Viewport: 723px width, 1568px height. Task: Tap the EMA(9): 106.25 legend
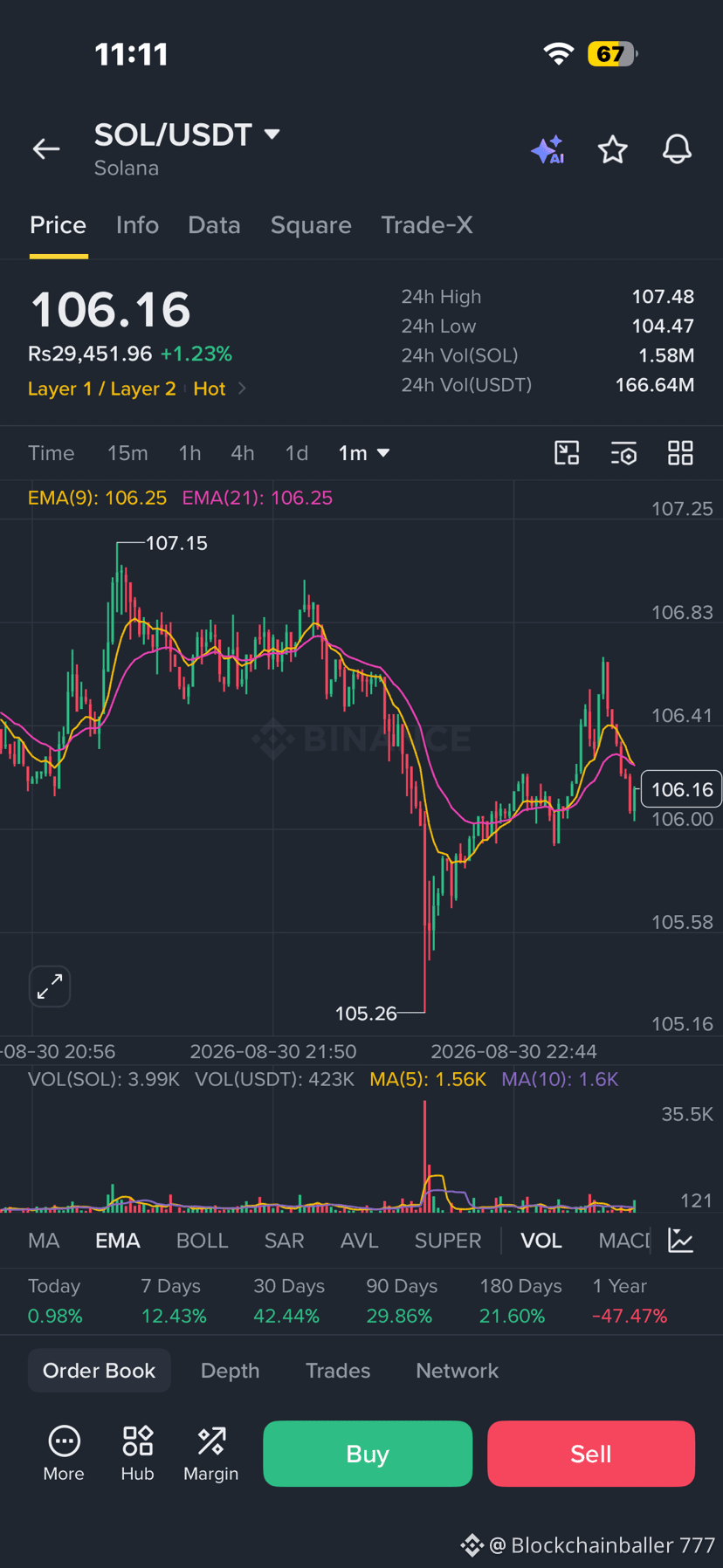click(97, 498)
